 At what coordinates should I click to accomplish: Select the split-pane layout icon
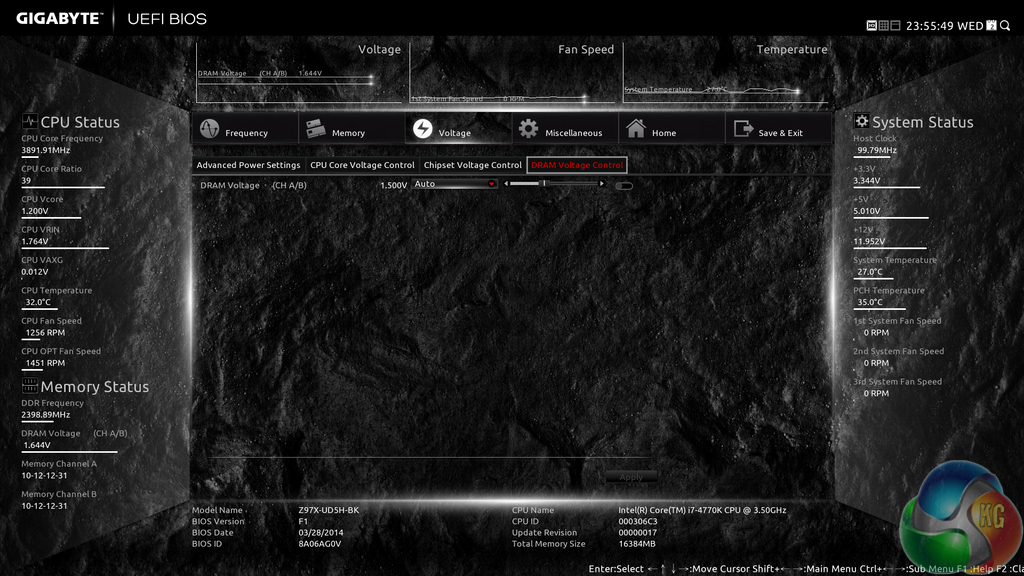click(895, 25)
